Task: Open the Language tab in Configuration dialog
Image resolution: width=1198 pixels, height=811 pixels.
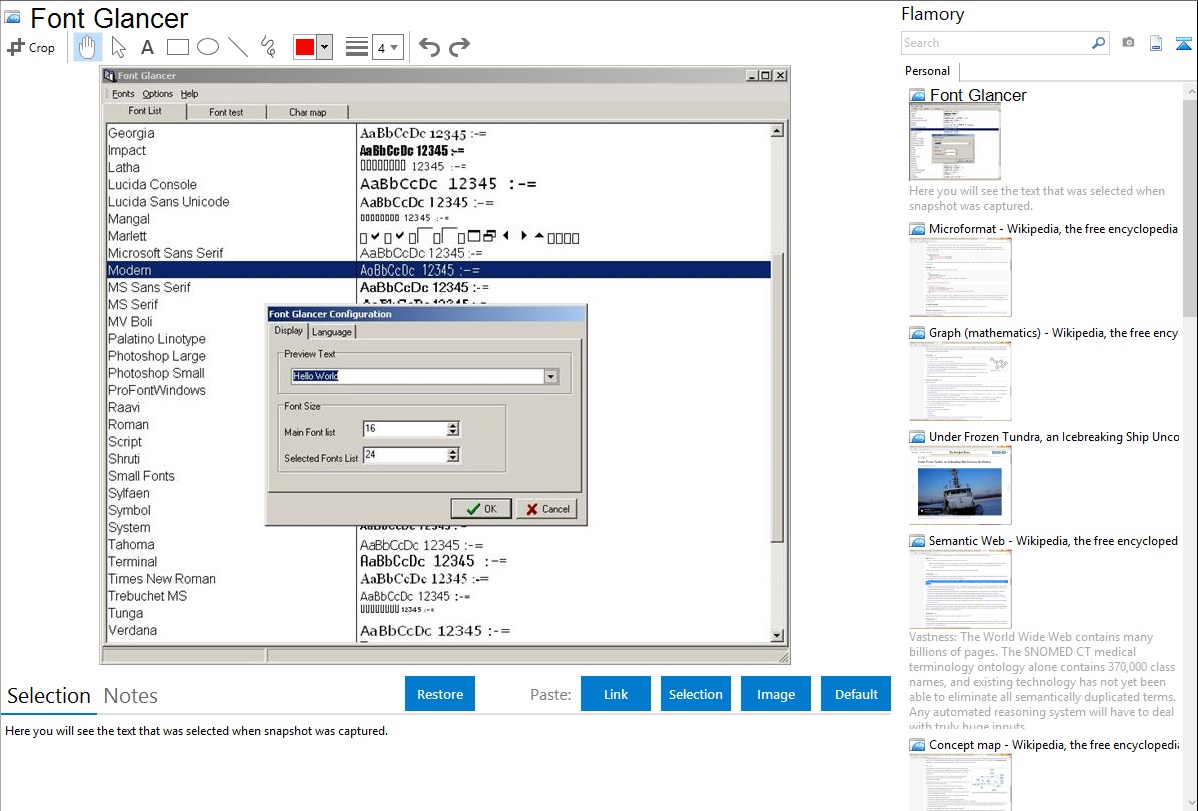Action: pyautogui.click(x=332, y=332)
